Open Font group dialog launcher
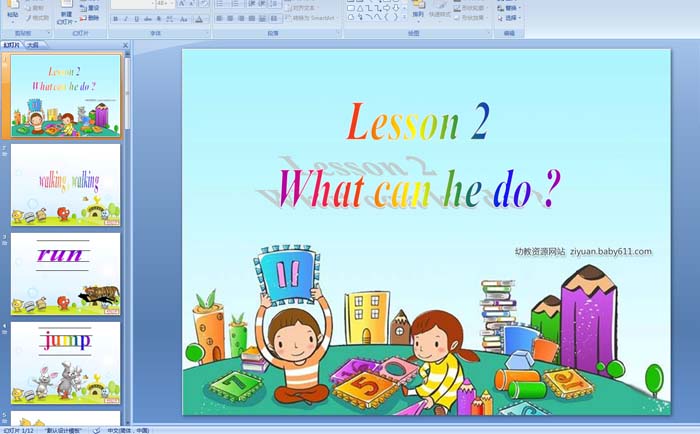Screen dimensions: 700x434 207,33
